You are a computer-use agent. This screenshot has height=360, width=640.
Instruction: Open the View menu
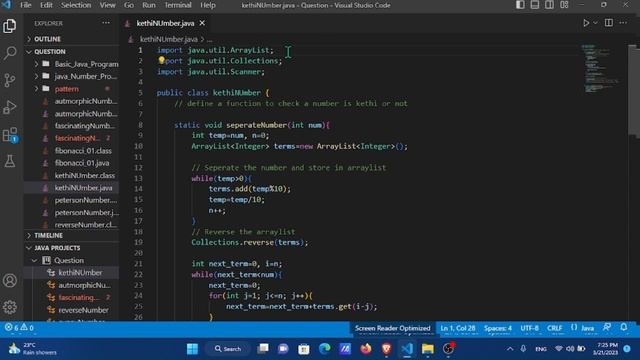(x=107, y=5)
